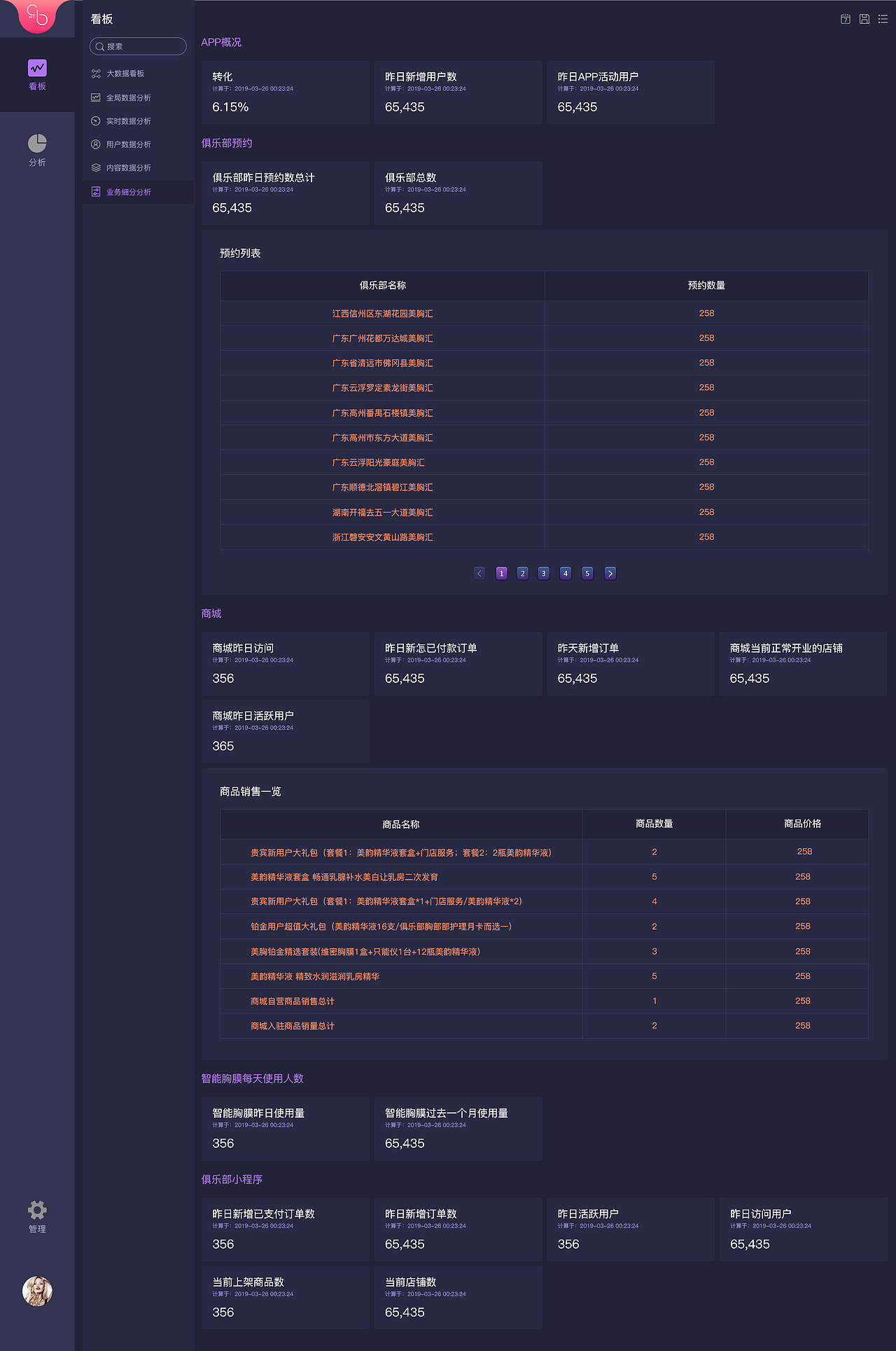This screenshot has height=1351, width=896.
Task: Click the save icon in the top bar
Action: coord(864,19)
